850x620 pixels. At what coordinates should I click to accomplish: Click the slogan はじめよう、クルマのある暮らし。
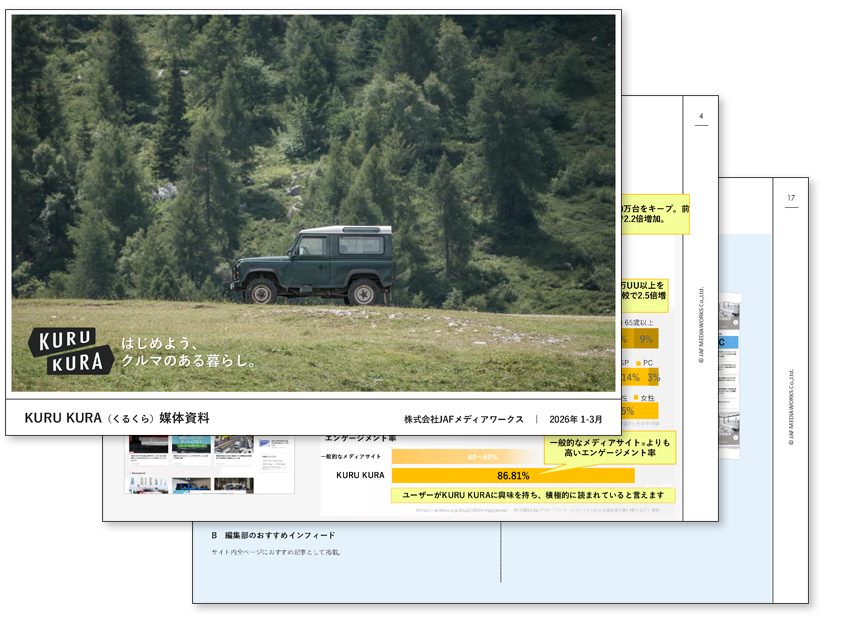point(190,352)
